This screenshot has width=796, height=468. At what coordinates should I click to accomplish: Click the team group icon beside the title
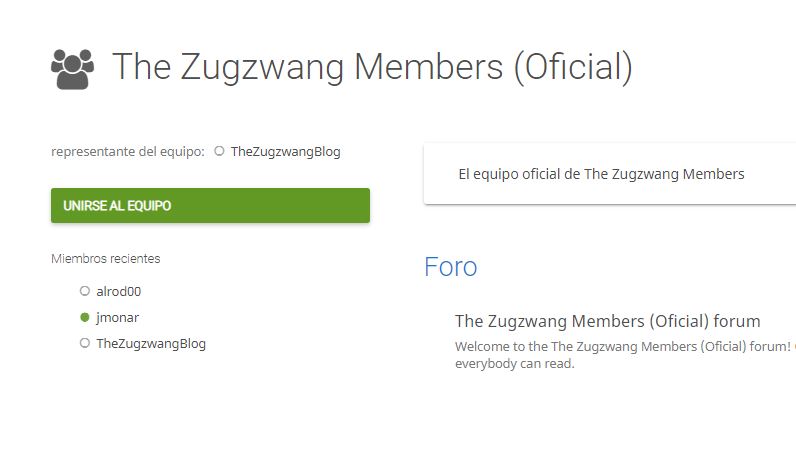pos(73,69)
